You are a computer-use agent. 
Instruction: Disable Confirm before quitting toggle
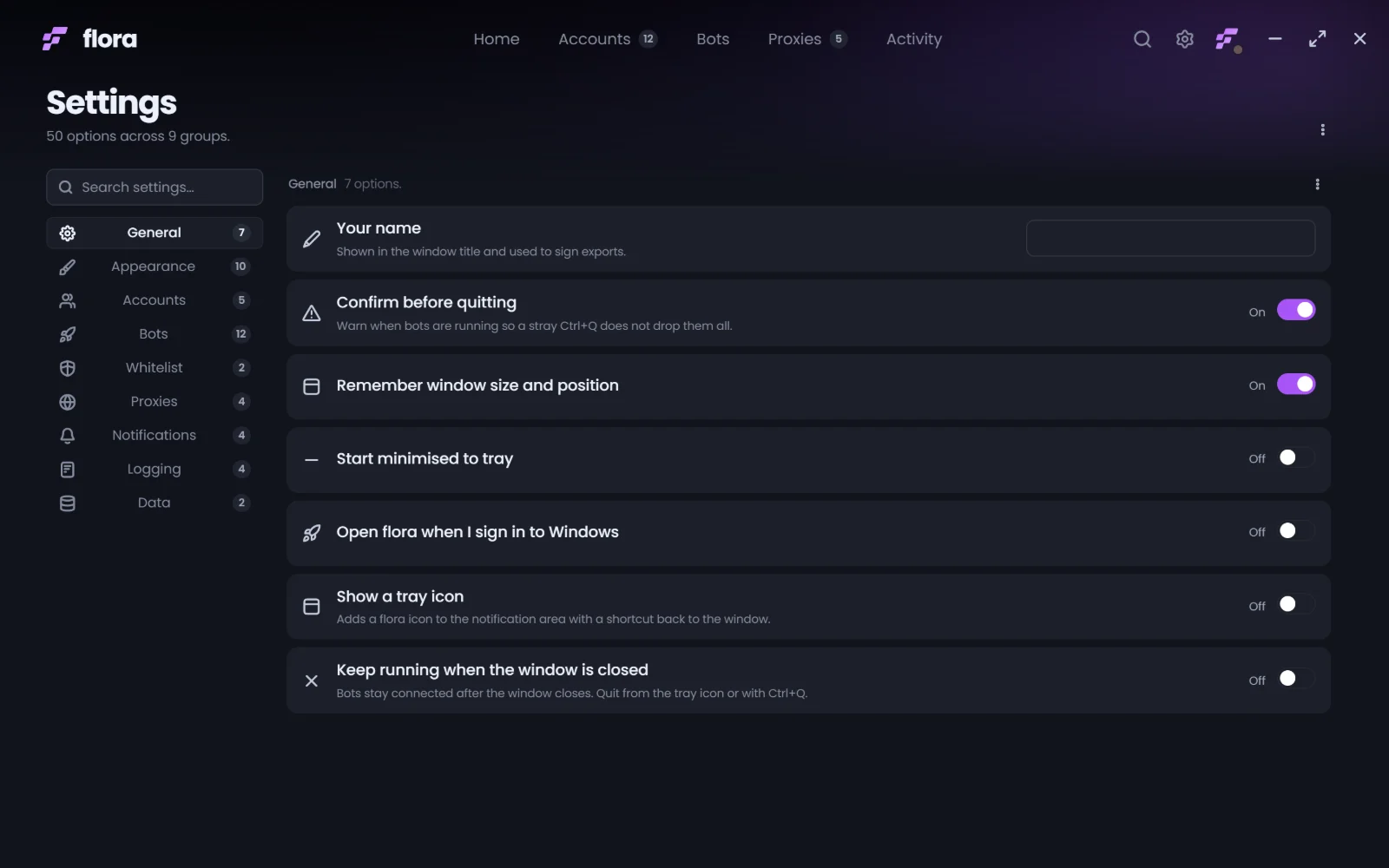(1296, 310)
